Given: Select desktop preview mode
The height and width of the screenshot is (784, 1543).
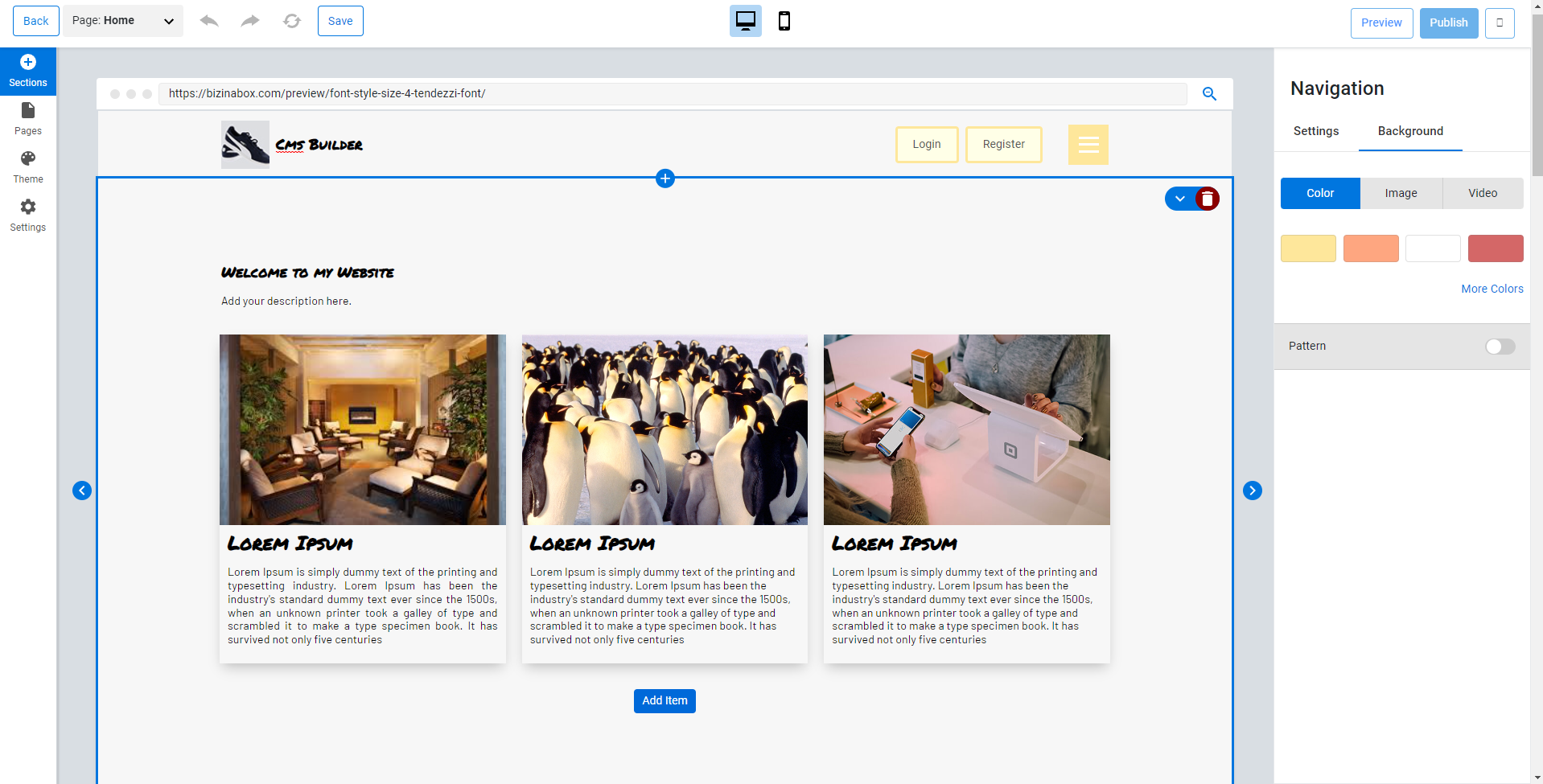Looking at the screenshot, I should (744, 21).
